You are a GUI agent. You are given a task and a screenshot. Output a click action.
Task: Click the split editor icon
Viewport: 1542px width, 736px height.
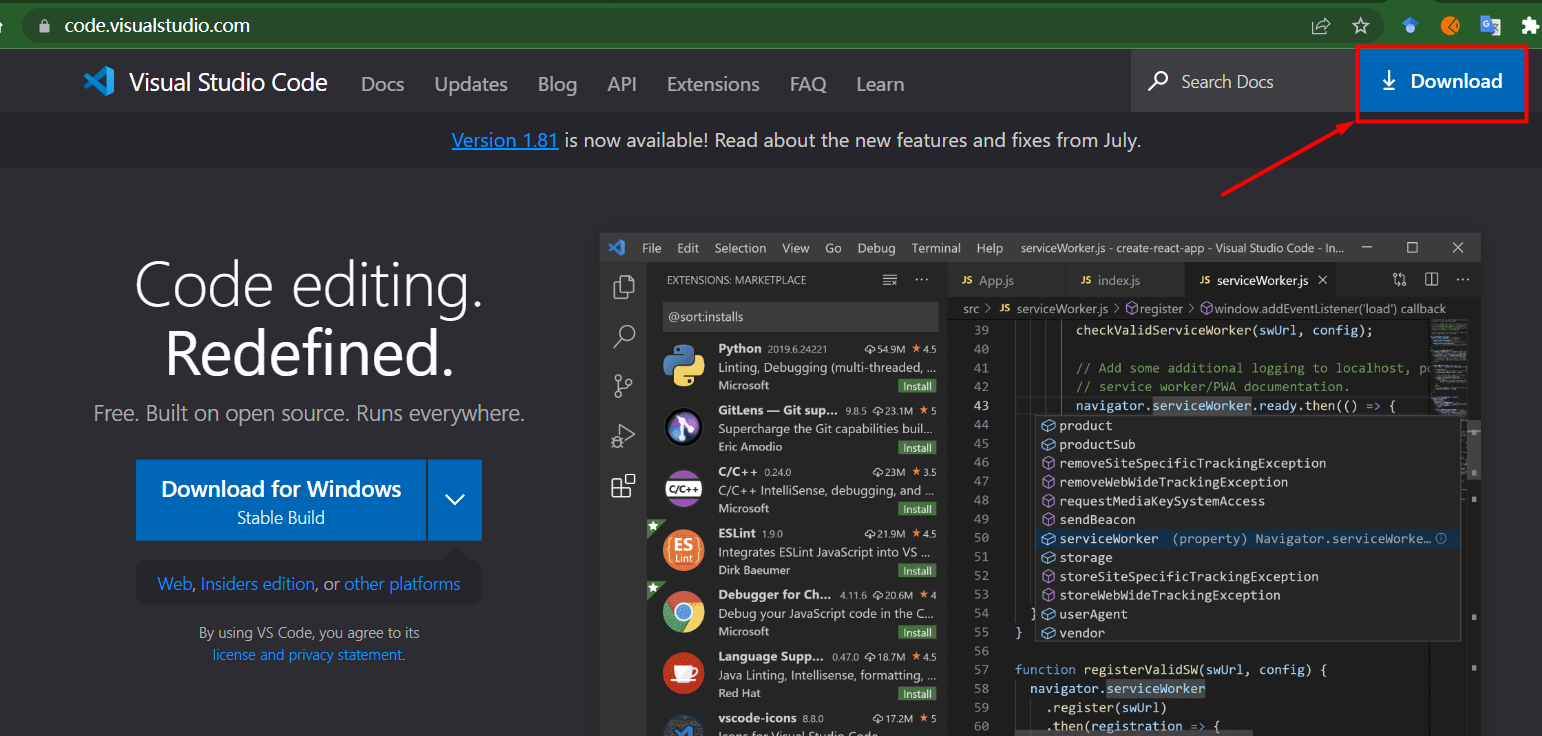[x=1432, y=280]
